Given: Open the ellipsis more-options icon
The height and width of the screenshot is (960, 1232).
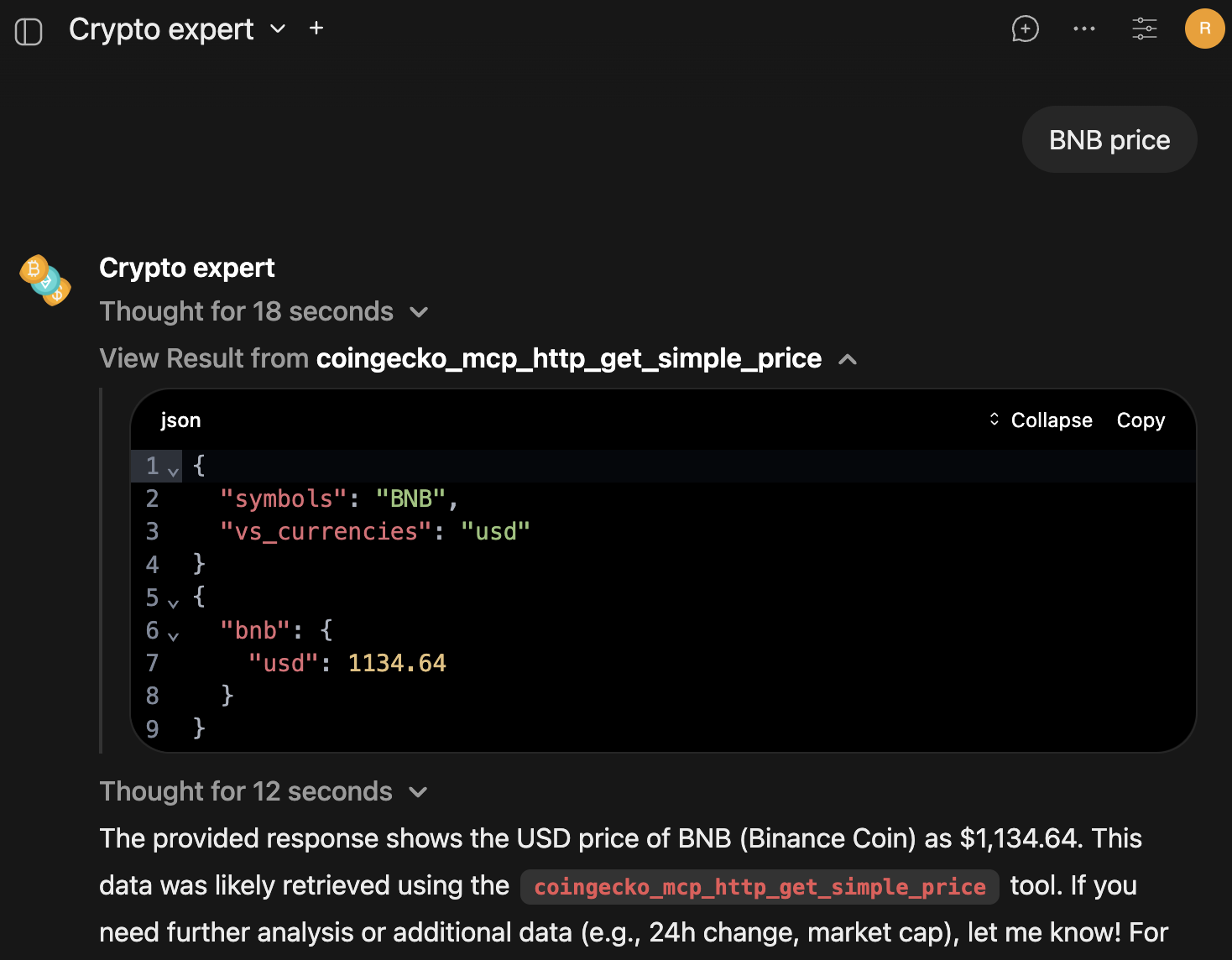Looking at the screenshot, I should click(1083, 29).
